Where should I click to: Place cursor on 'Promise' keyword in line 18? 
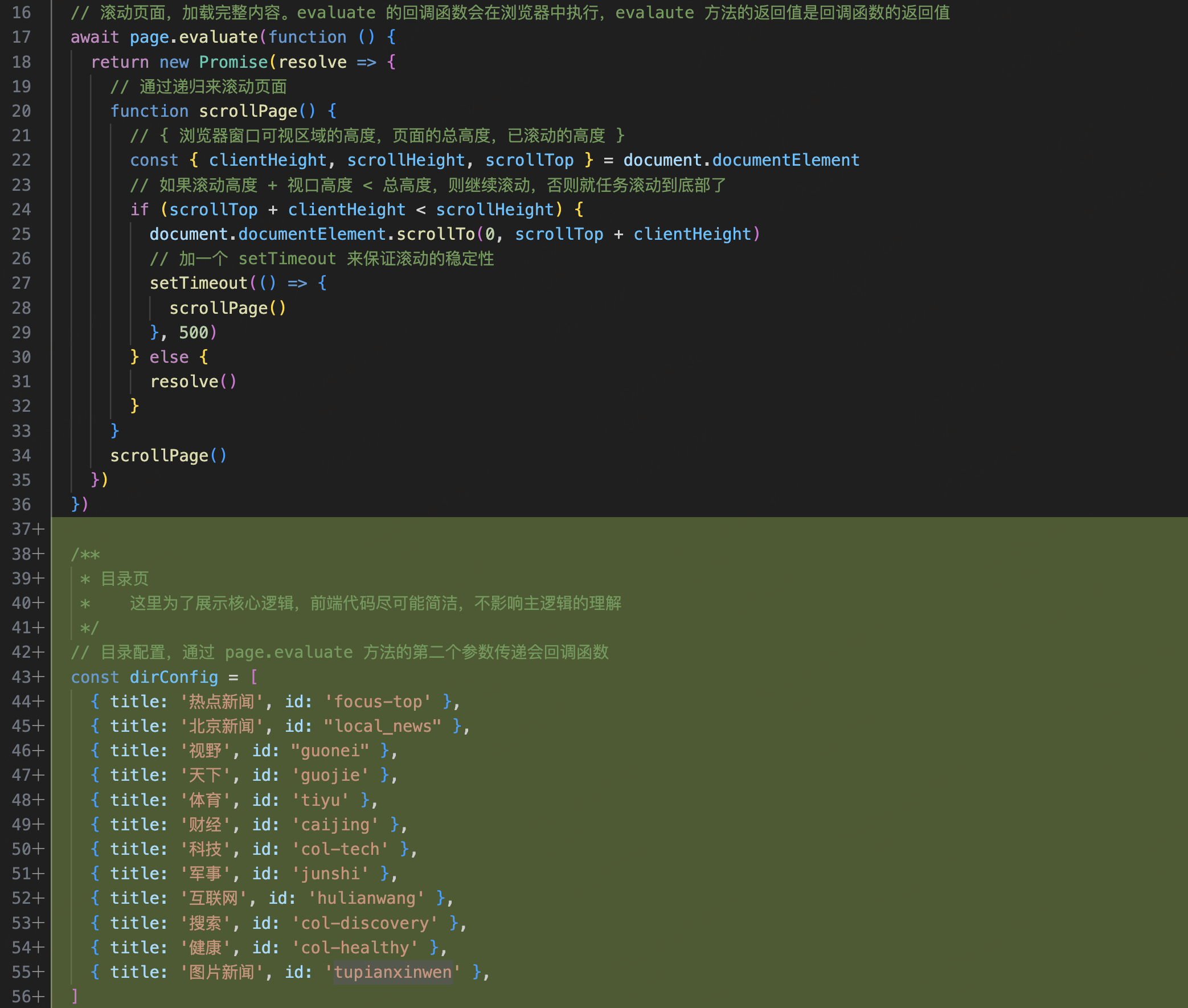233,62
